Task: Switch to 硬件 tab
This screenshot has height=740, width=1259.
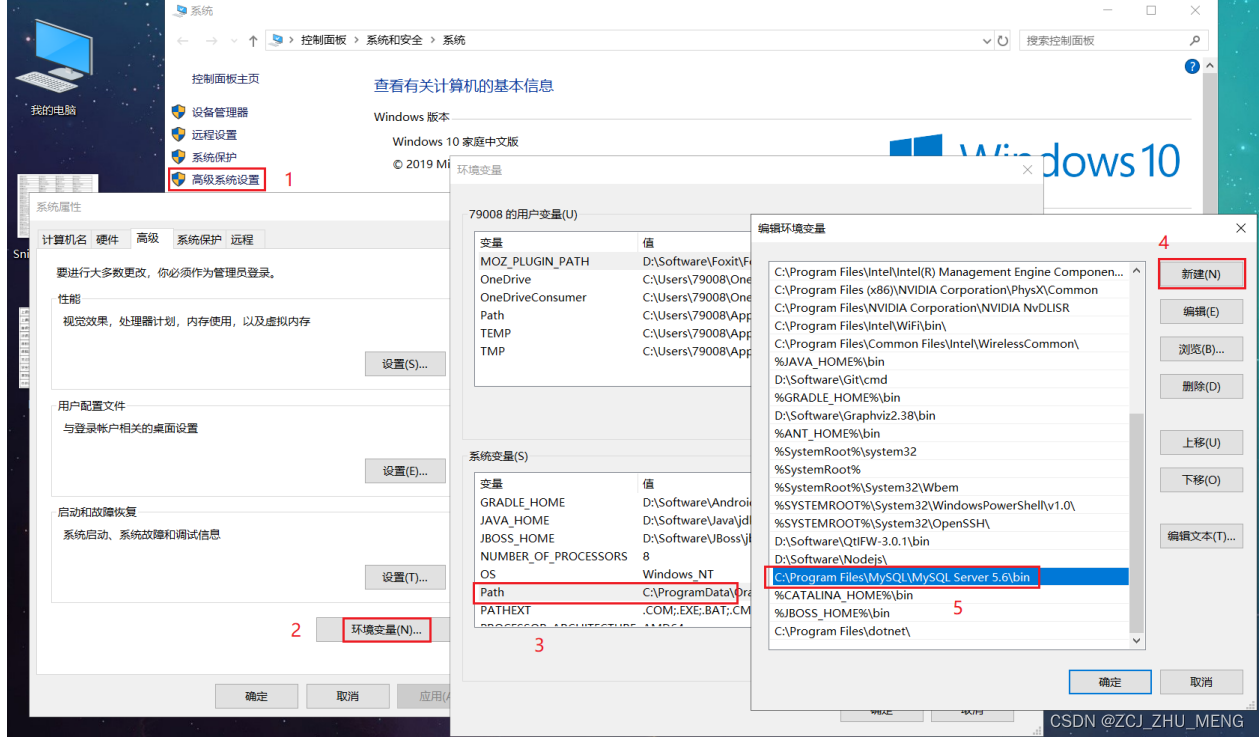Action: click(x=108, y=240)
